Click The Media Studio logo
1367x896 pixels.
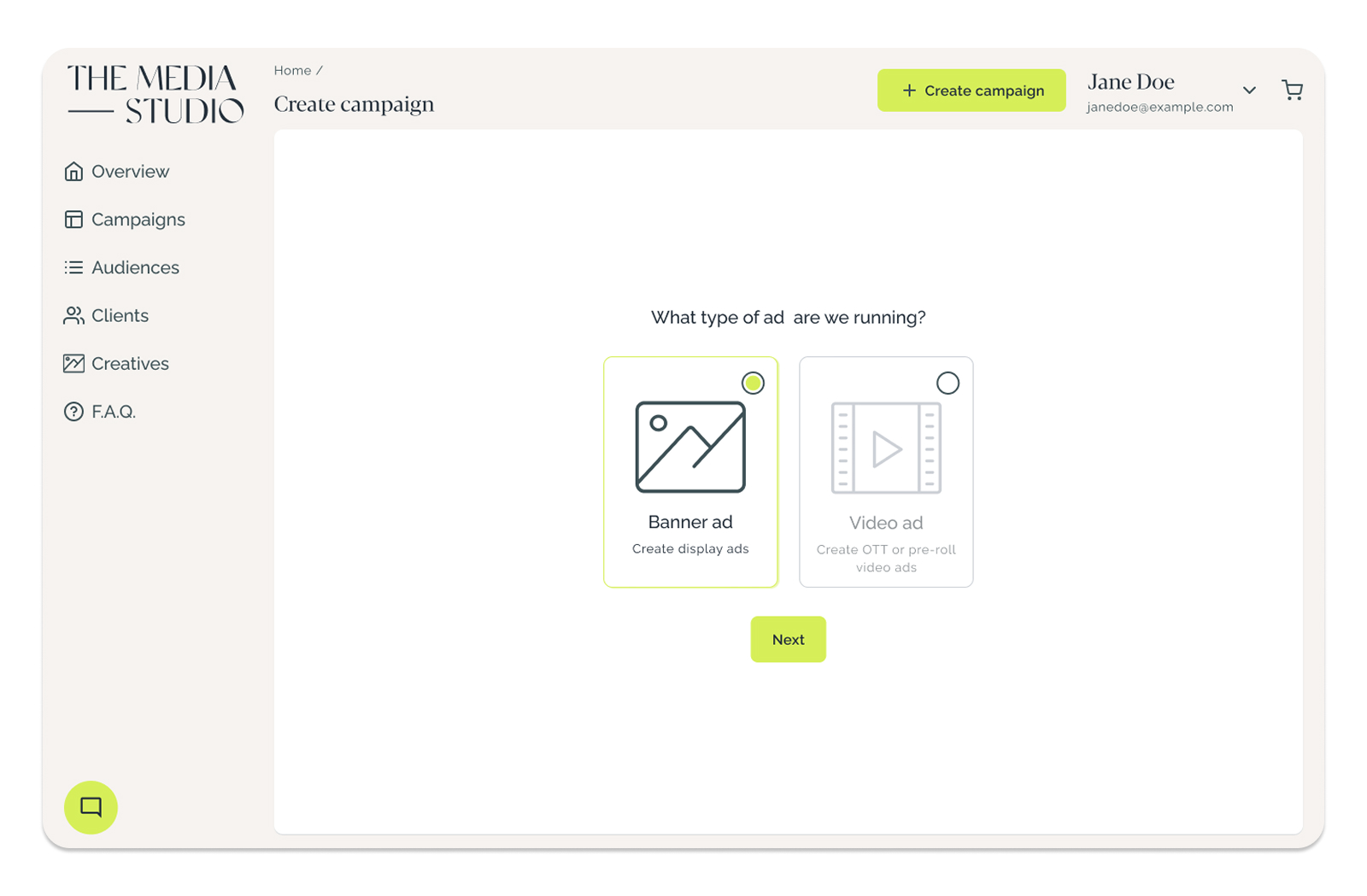coord(155,93)
